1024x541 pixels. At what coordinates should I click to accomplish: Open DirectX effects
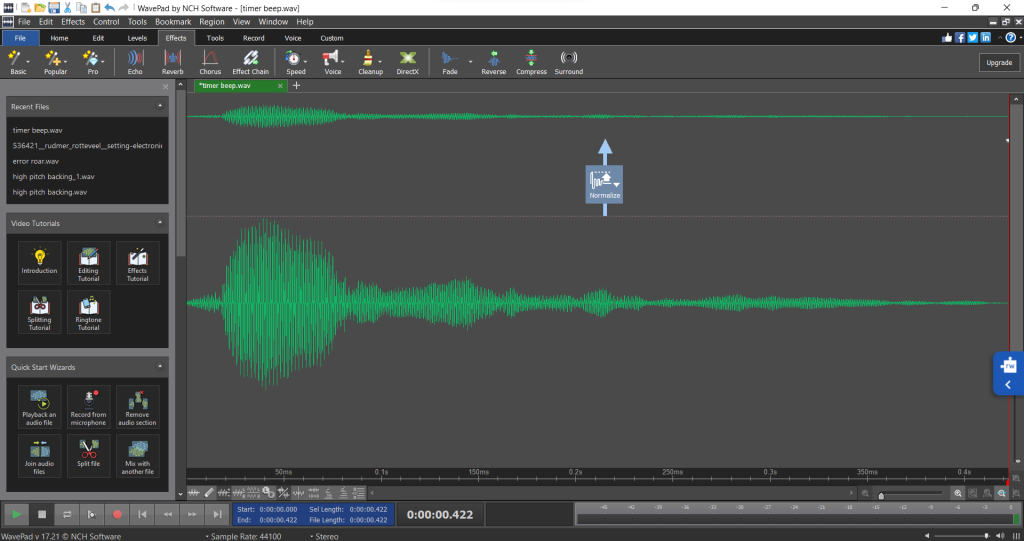408,63
